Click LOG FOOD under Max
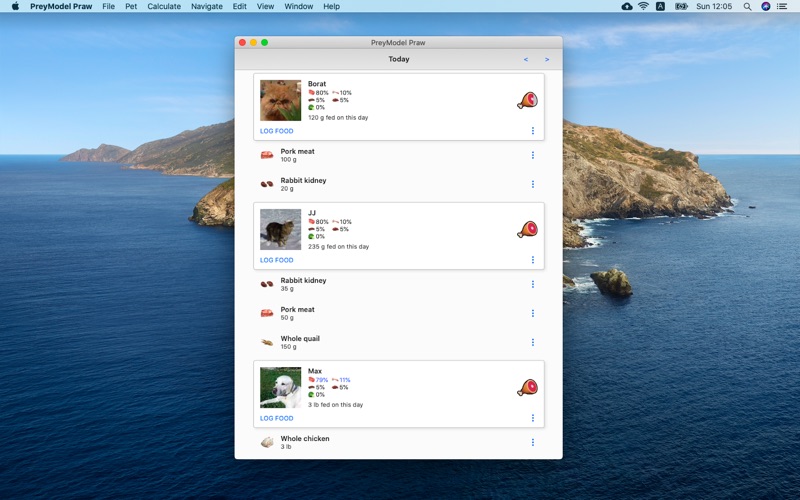The height and width of the screenshot is (500, 800). coord(277,418)
